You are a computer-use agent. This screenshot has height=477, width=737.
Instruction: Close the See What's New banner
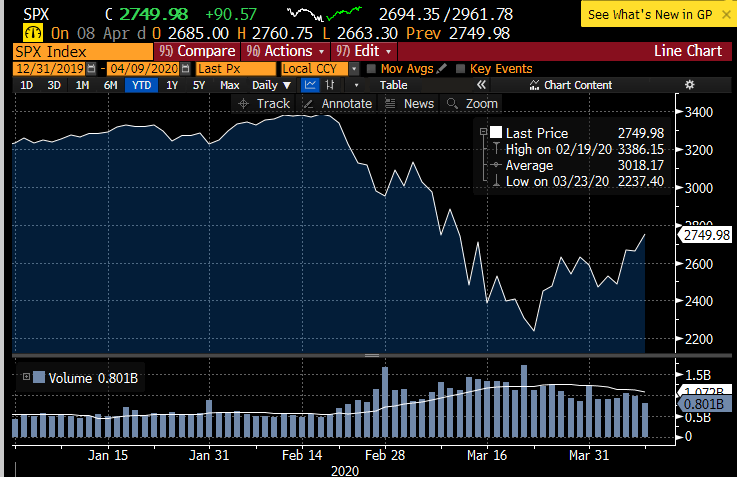tap(726, 15)
